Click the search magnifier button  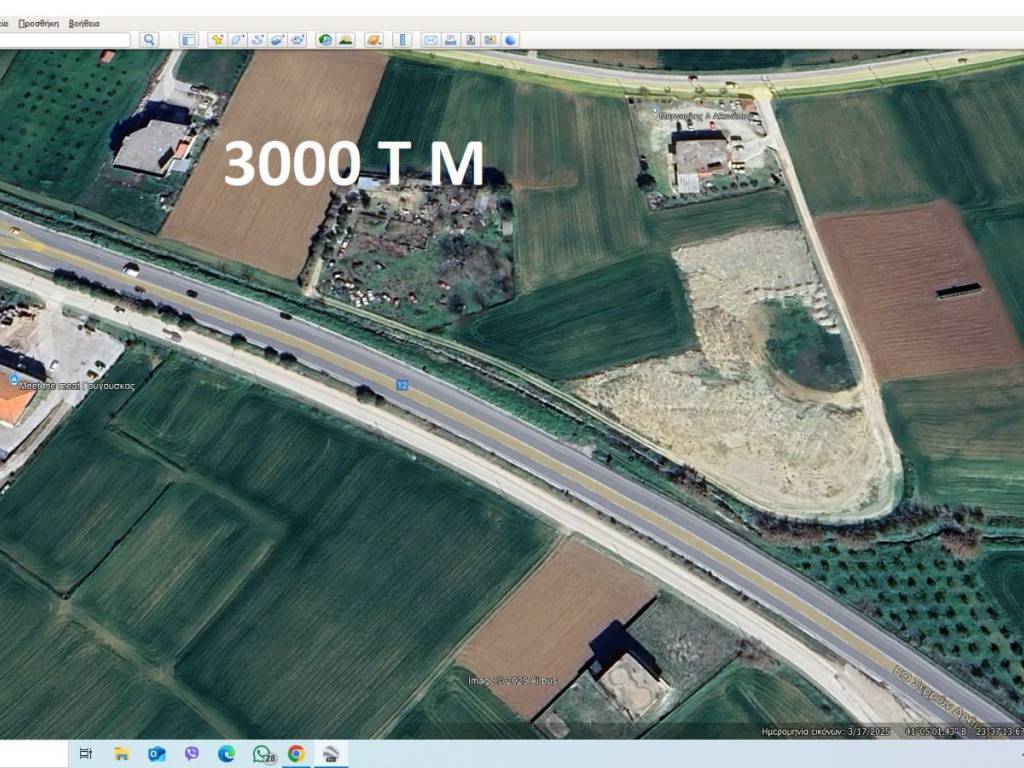(x=149, y=40)
